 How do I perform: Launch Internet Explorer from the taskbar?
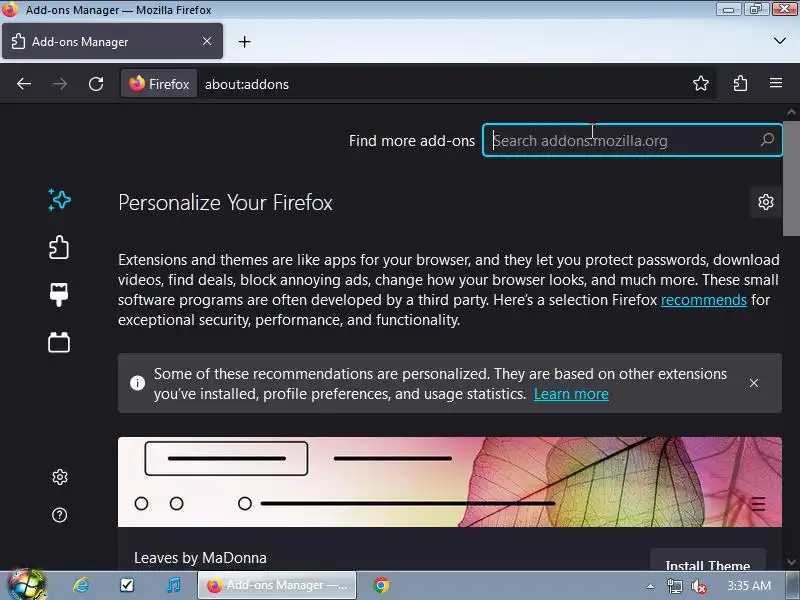point(81,585)
